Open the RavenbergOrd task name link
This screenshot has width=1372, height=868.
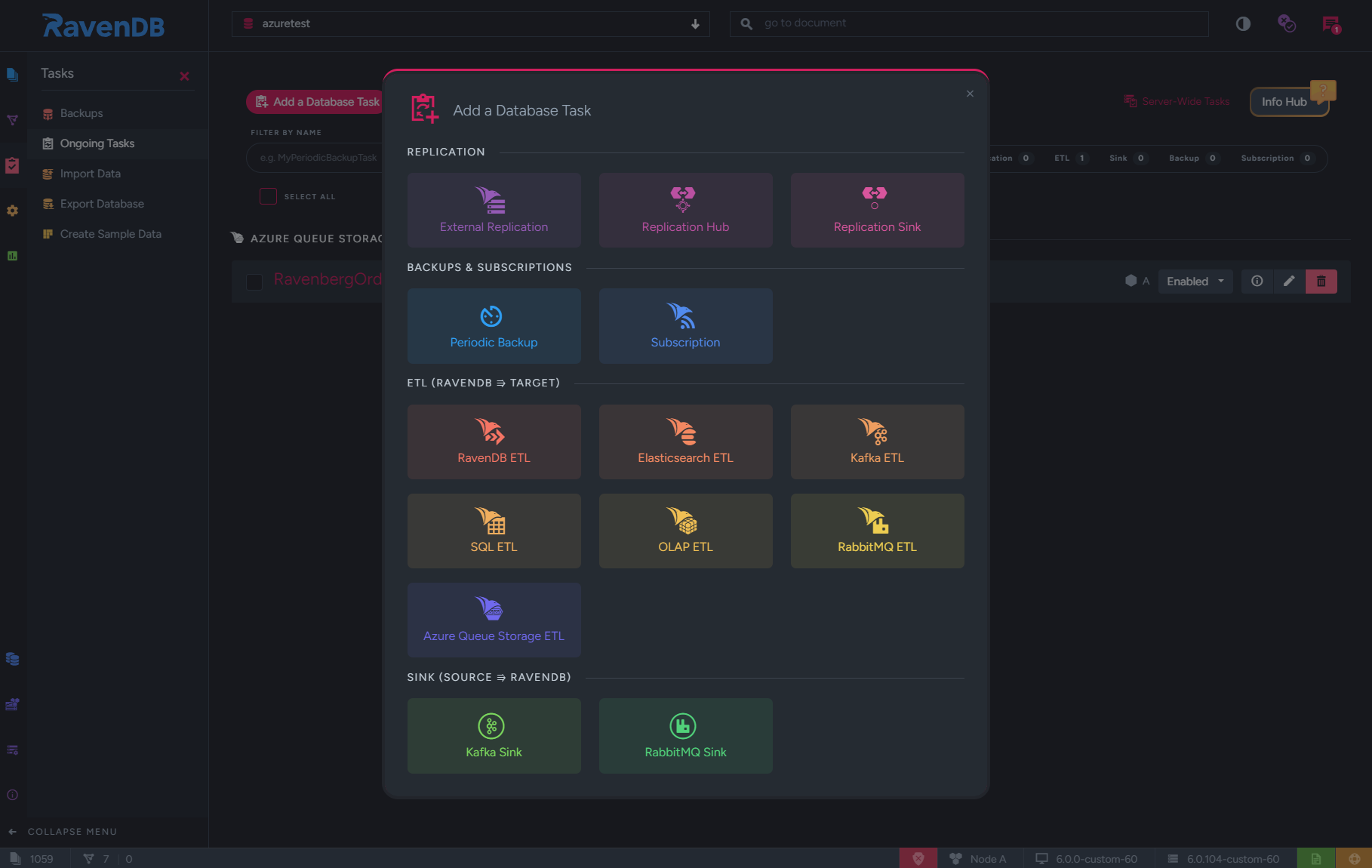pyautogui.click(x=328, y=279)
